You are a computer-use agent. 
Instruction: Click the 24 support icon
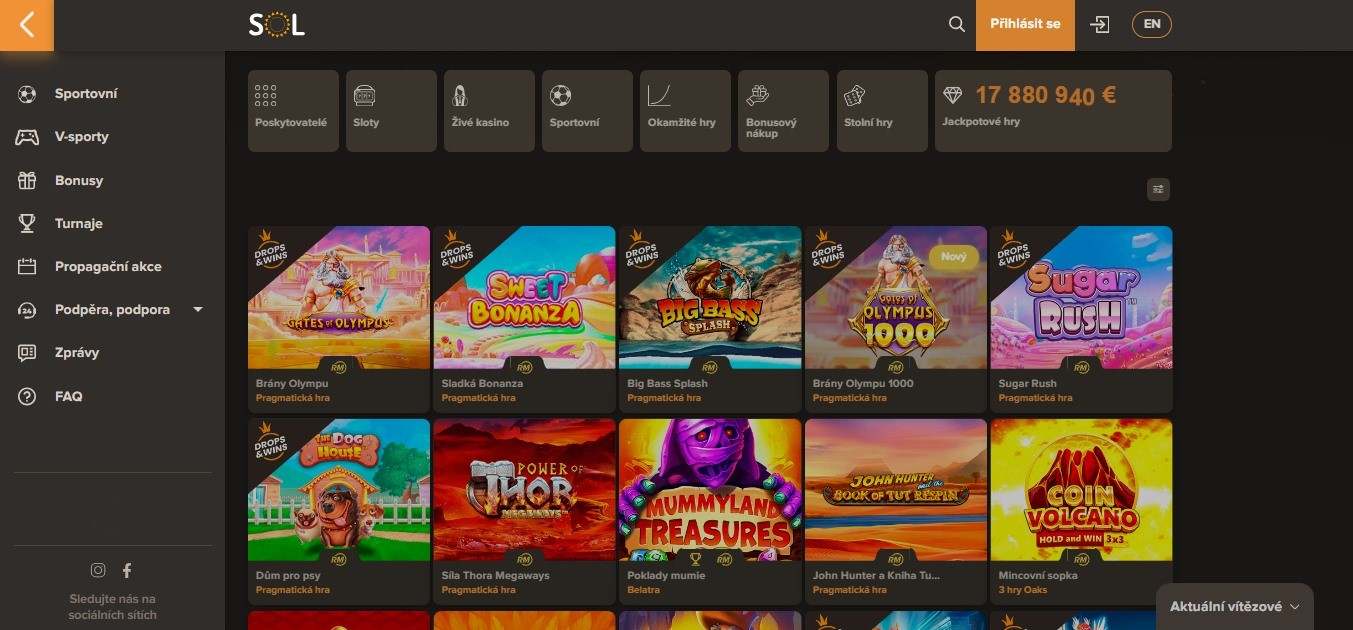click(27, 310)
